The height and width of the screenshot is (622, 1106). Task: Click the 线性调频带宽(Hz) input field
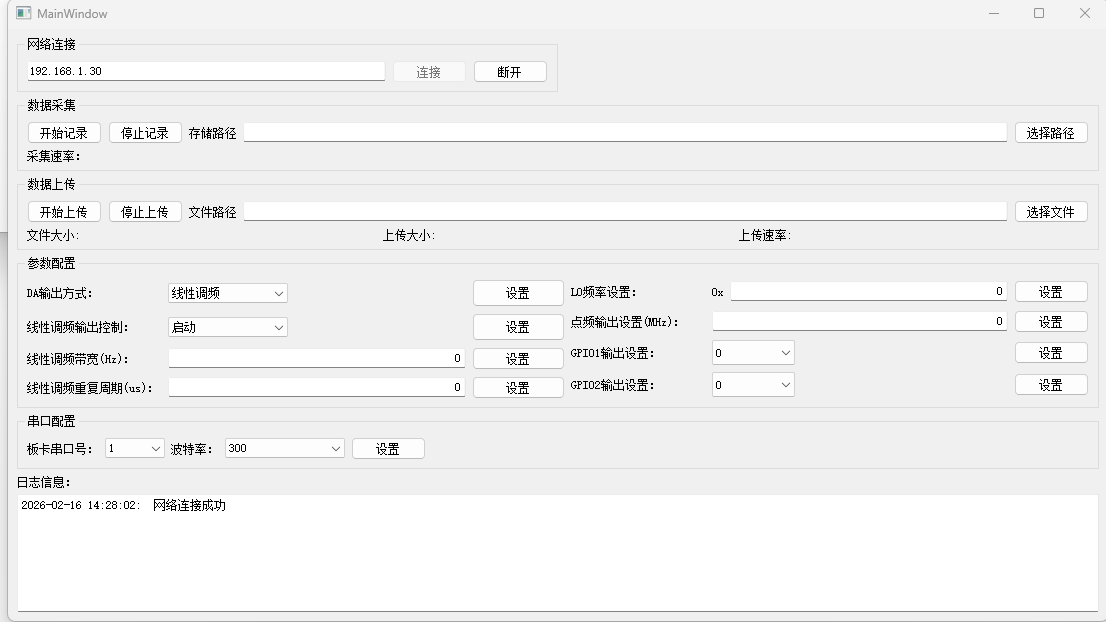tap(316, 358)
